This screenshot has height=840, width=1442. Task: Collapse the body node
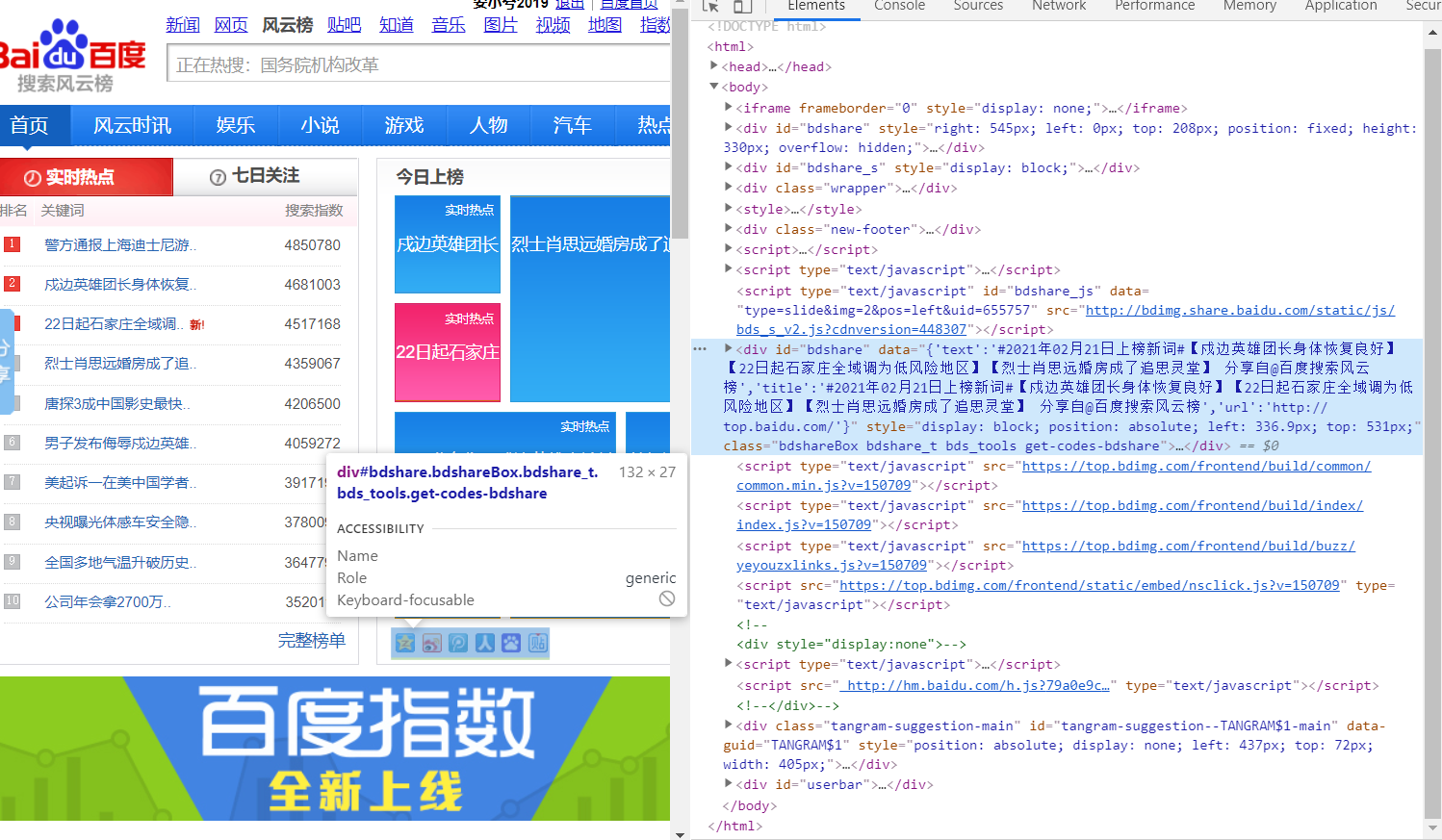click(714, 86)
